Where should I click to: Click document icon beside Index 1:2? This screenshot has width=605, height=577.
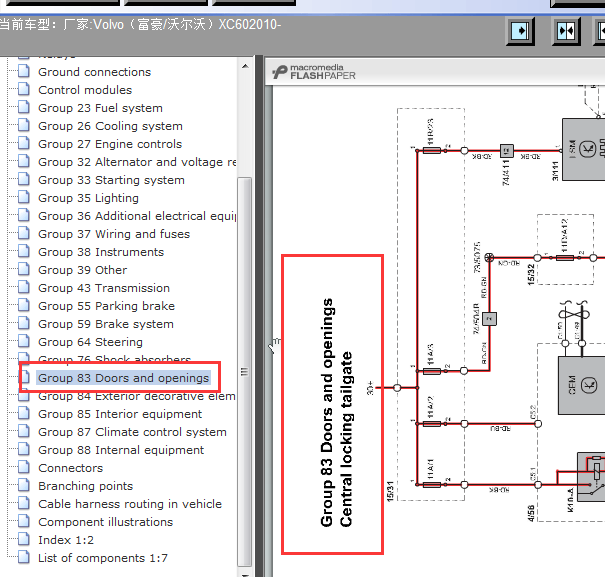coord(24,540)
